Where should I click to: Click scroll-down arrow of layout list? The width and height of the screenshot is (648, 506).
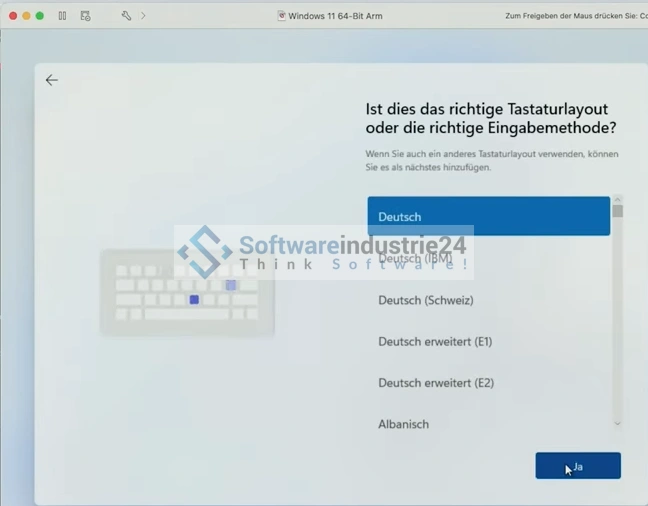(617, 424)
